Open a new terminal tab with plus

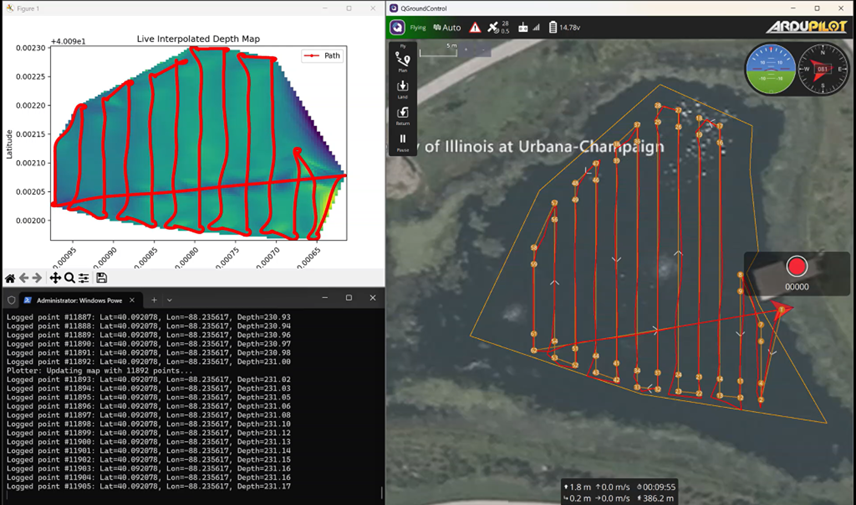tap(154, 300)
